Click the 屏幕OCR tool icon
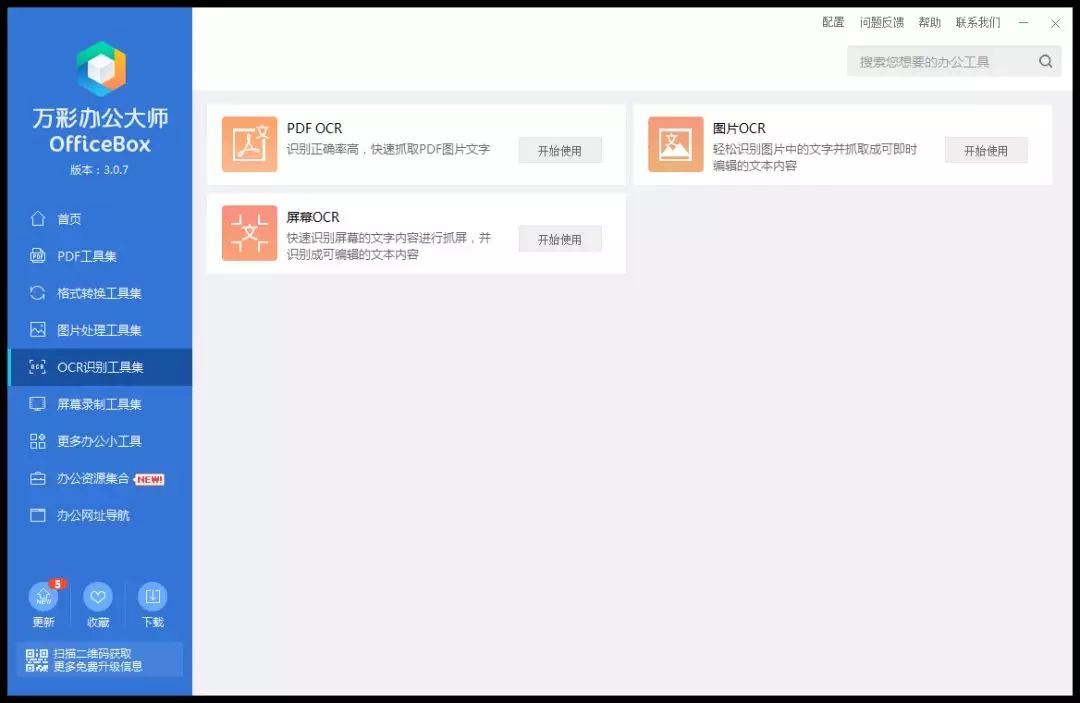Image resolution: width=1080 pixels, height=703 pixels. click(249, 233)
